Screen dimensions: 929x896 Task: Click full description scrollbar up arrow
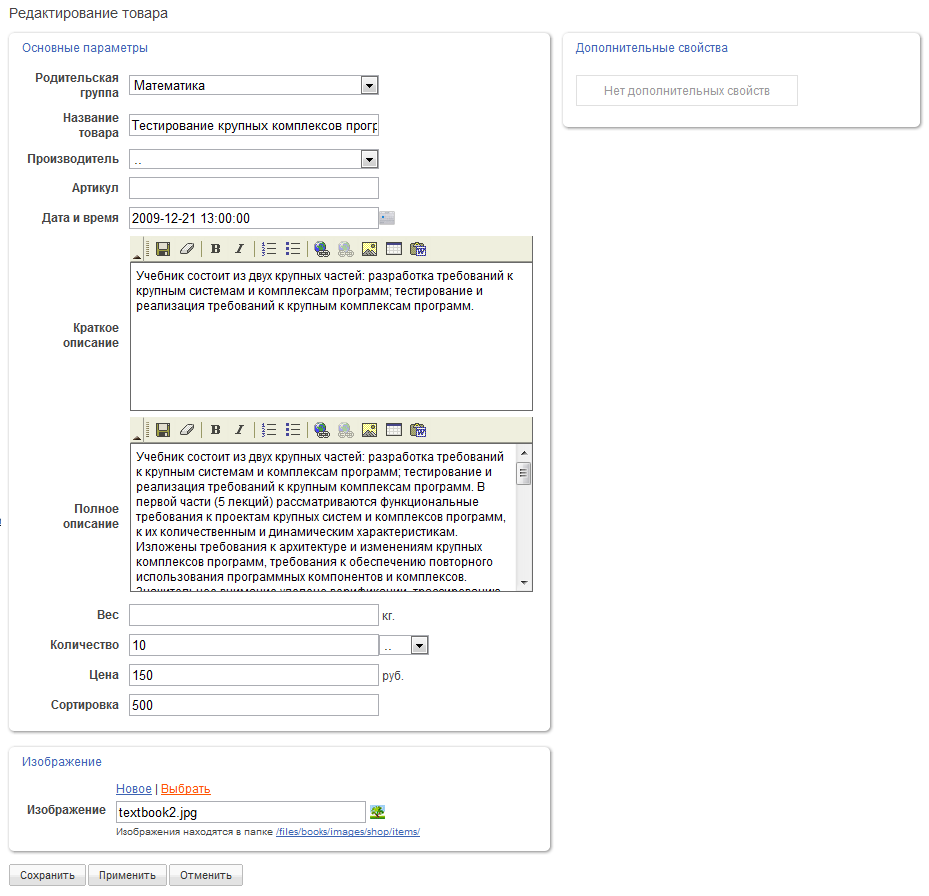[524, 453]
